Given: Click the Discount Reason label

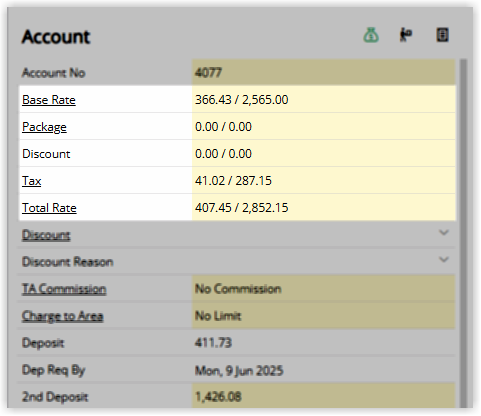Looking at the screenshot, I should (68, 262).
